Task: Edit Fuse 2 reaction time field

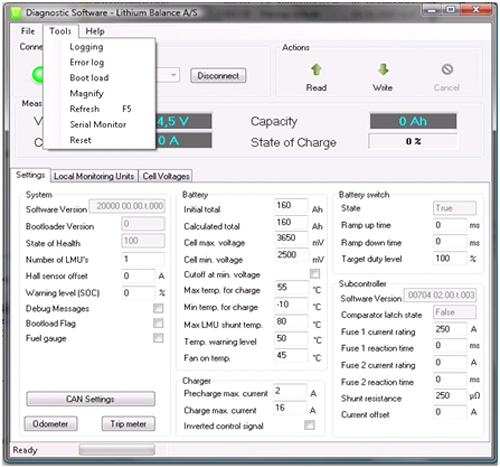Action: [450, 380]
